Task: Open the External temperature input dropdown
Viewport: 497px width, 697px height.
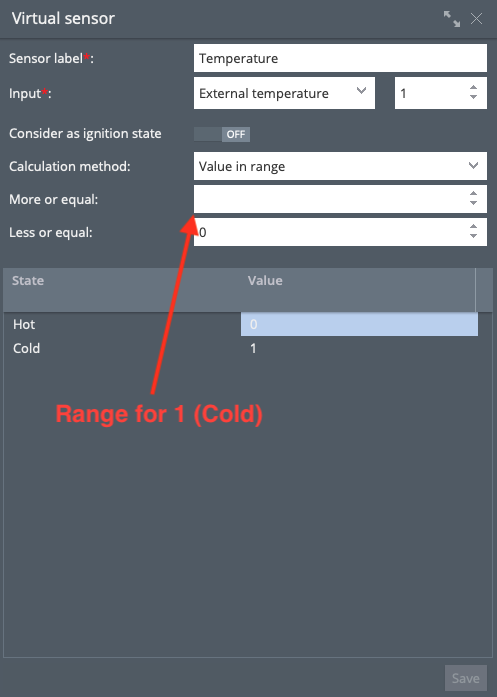Action: coord(285,93)
